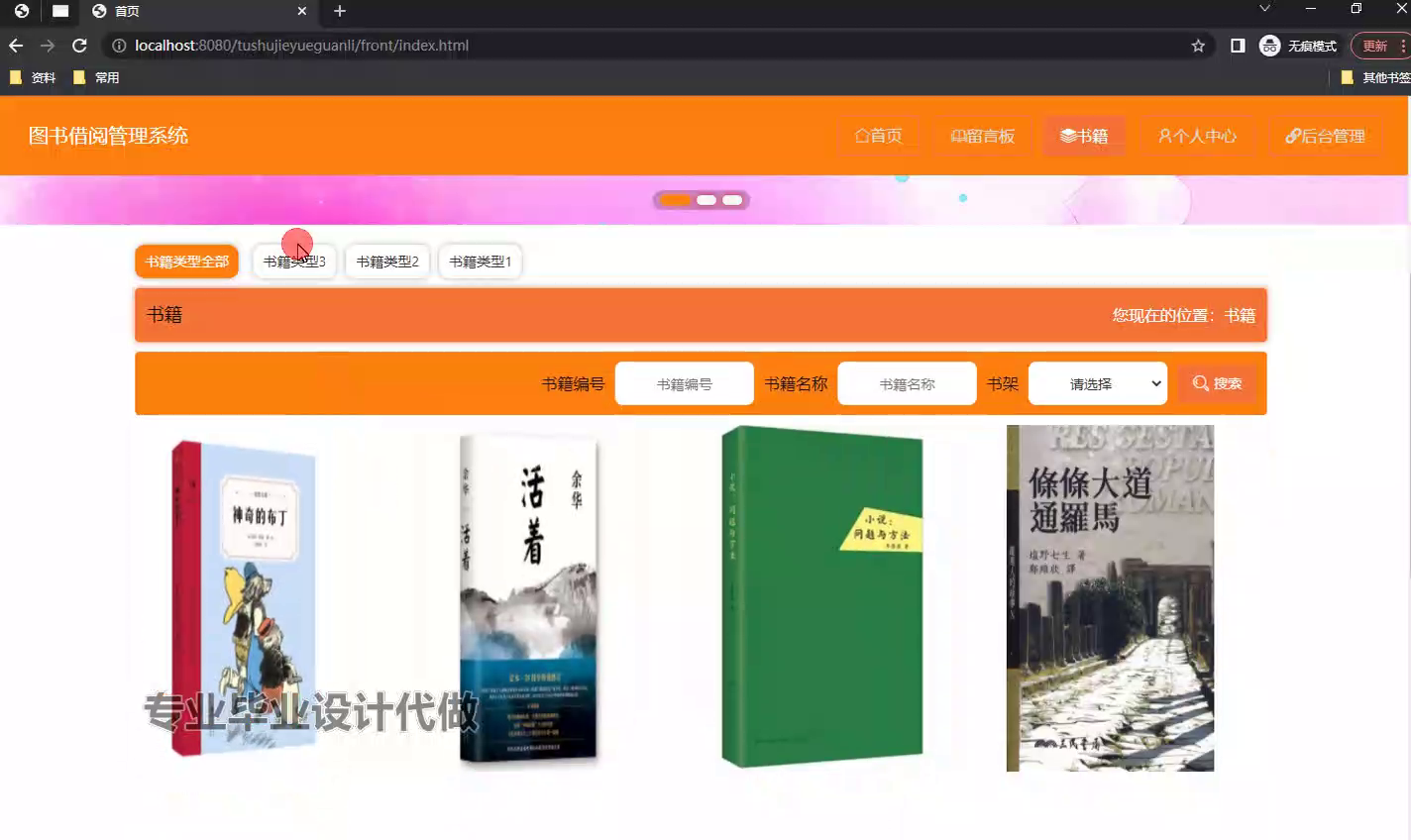Open the side panel icon in toolbar
Screen dimensions: 1411x840
click(x=1238, y=46)
